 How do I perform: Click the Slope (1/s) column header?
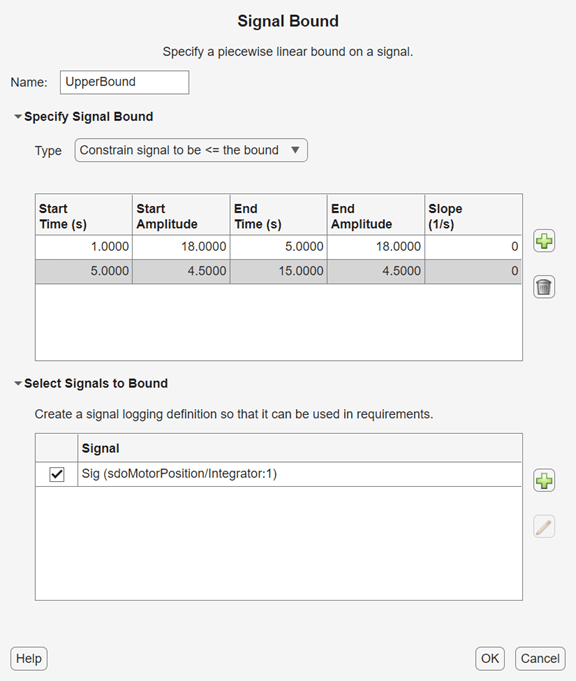(473, 215)
